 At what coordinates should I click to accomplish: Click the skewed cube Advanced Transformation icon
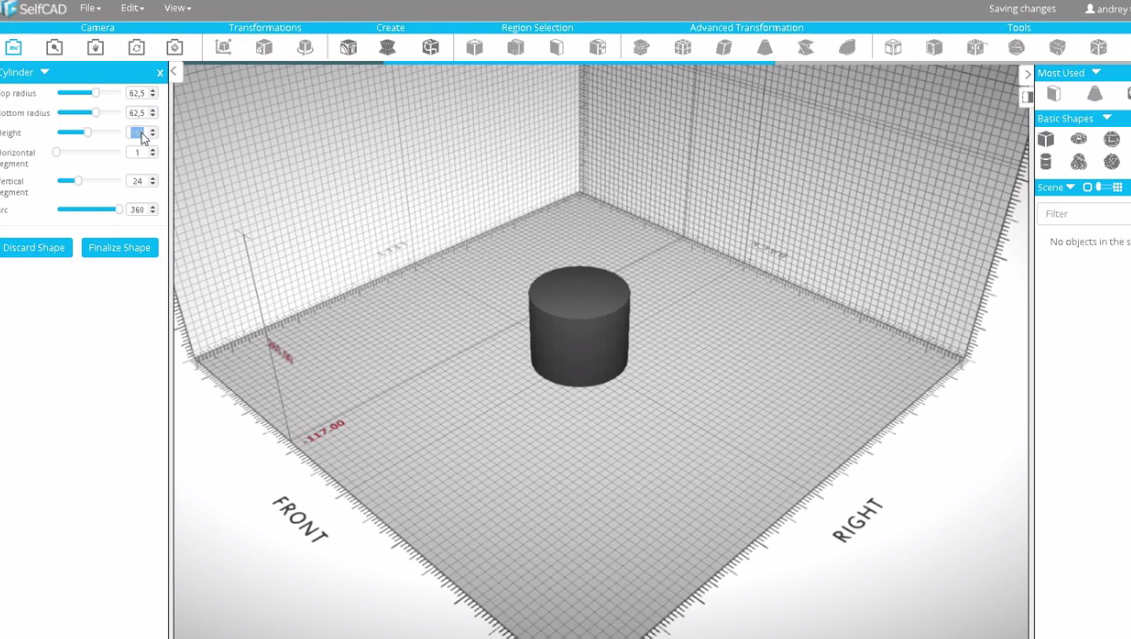(x=723, y=48)
